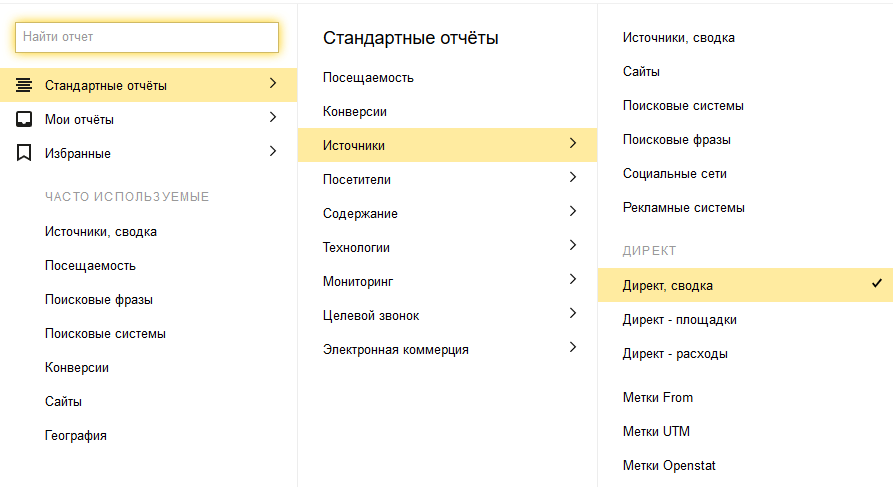Open География from frequently used list
The height and width of the screenshot is (487, 893).
pos(76,436)
